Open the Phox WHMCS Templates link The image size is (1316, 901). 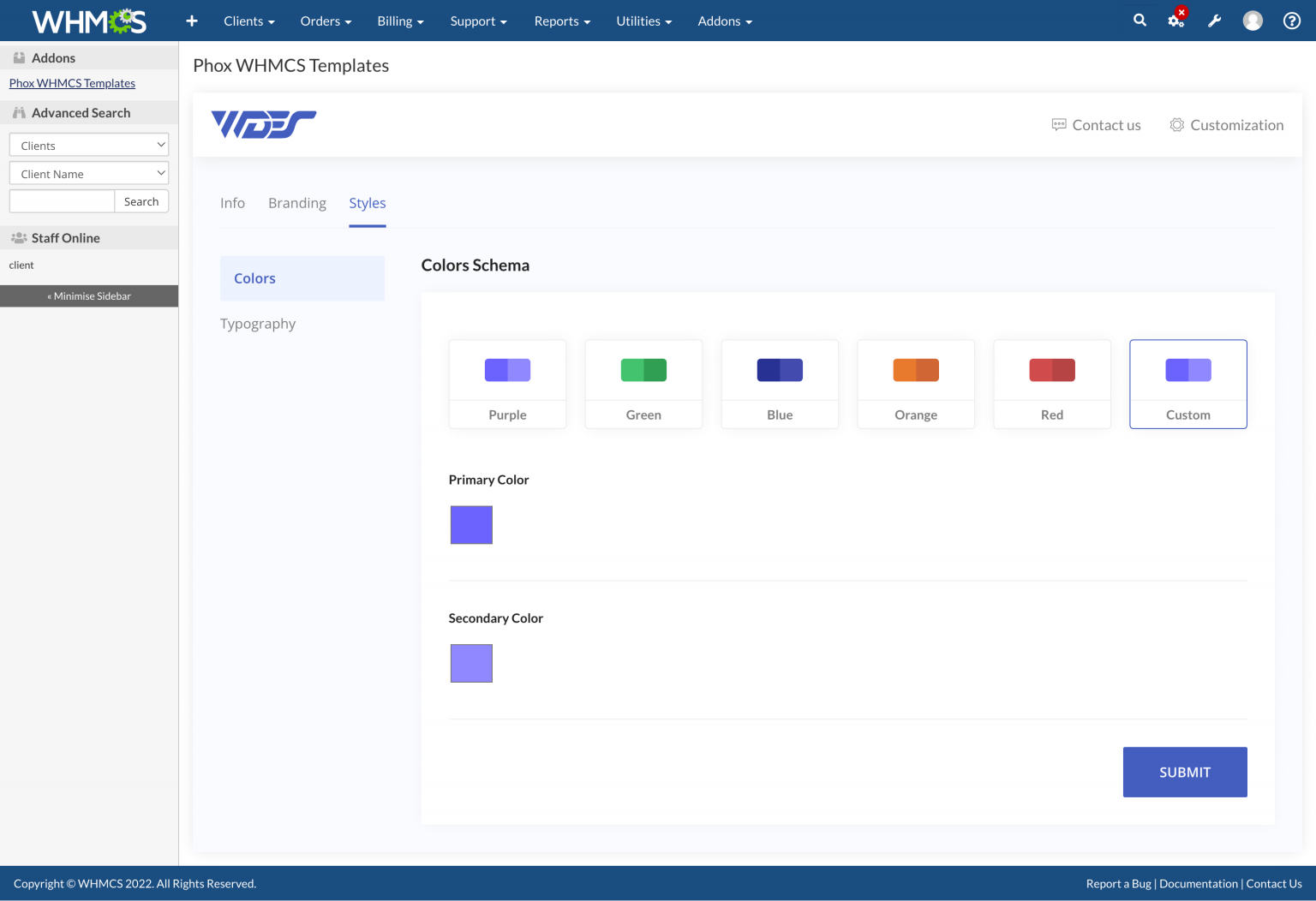72,83
